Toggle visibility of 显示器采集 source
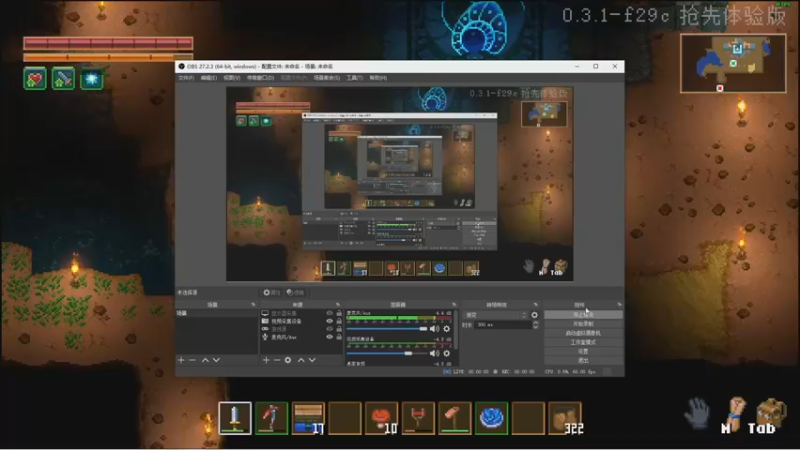Image resolution: width=800 pixels, height=450 pixels. (330, 313)
